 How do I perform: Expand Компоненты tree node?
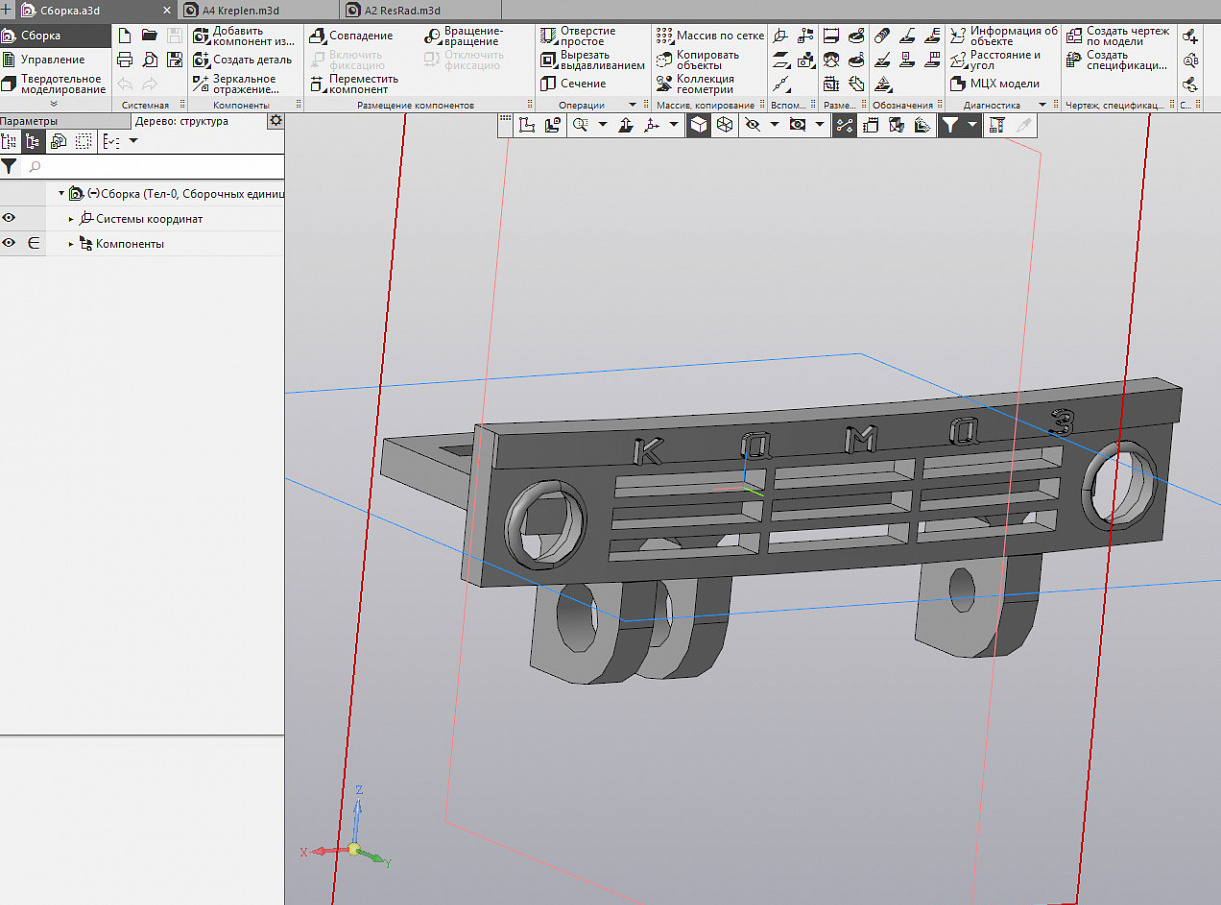tap(71, 244)
